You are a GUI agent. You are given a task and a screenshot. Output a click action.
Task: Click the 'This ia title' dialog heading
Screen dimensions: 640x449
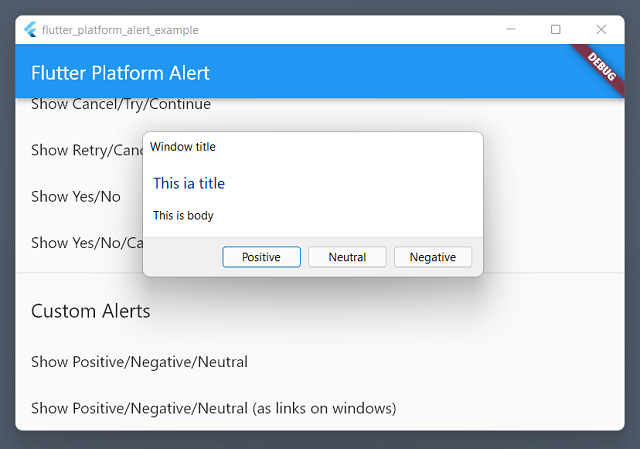point(189,183)
